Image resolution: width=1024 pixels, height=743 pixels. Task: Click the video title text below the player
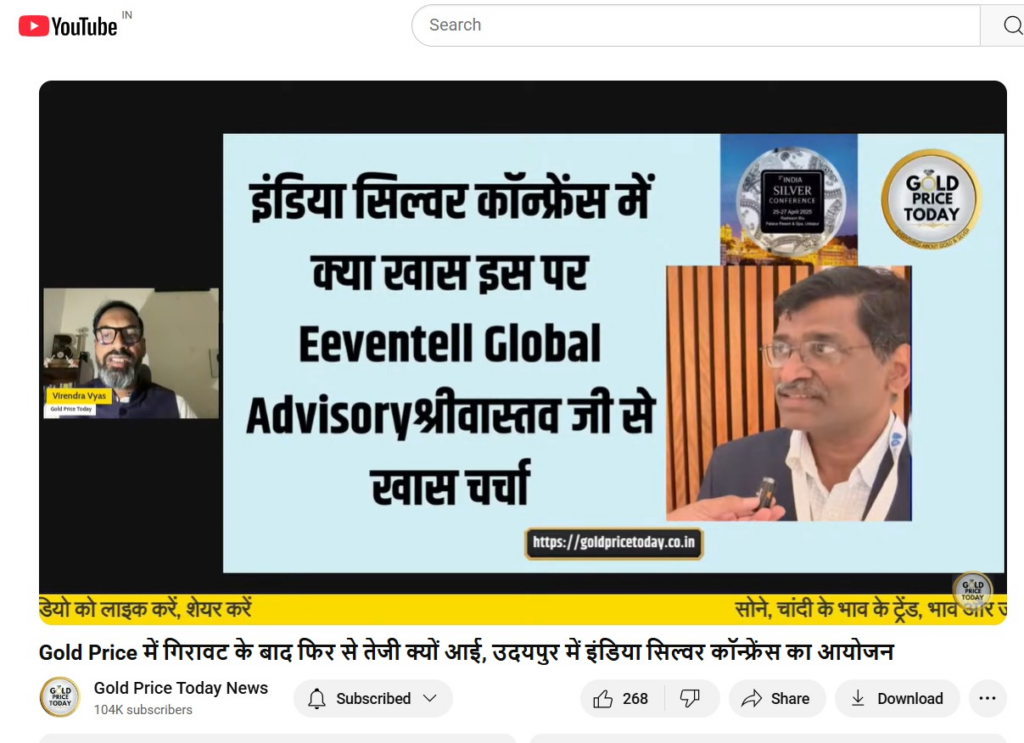tap(466, 652)
